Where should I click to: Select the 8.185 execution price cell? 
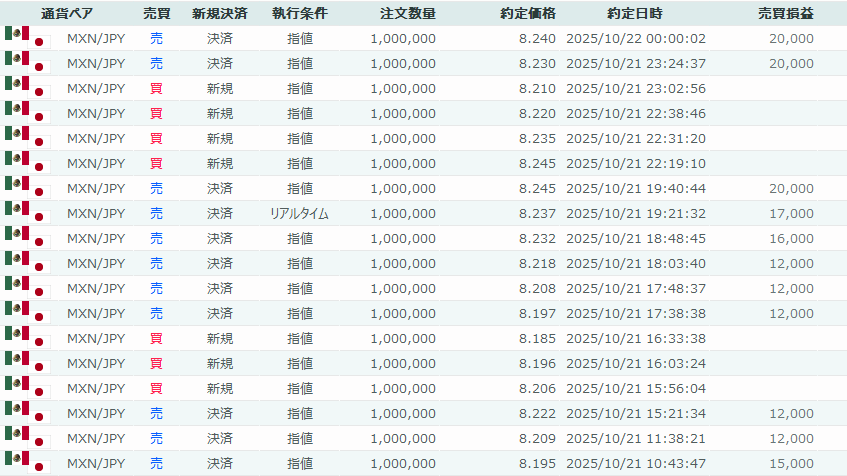click(537, 338)
